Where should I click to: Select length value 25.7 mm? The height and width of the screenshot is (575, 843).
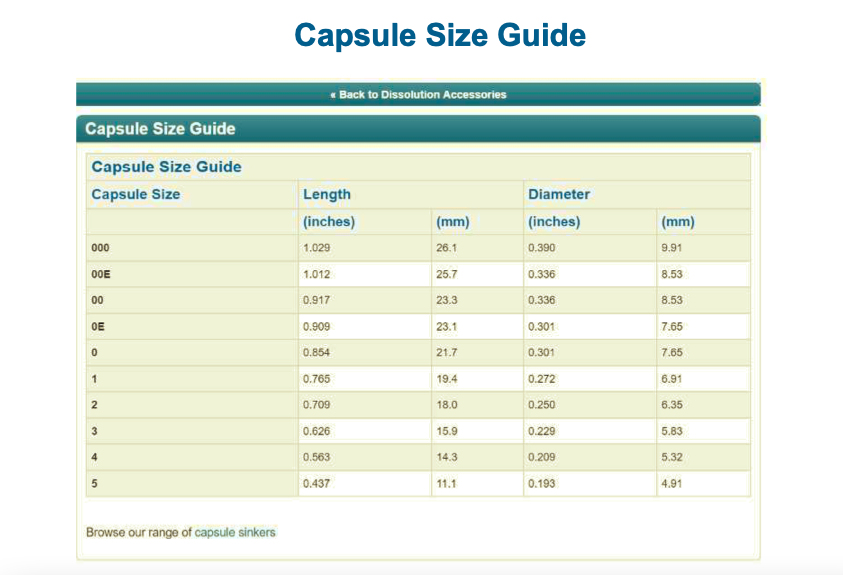[446, 274]
